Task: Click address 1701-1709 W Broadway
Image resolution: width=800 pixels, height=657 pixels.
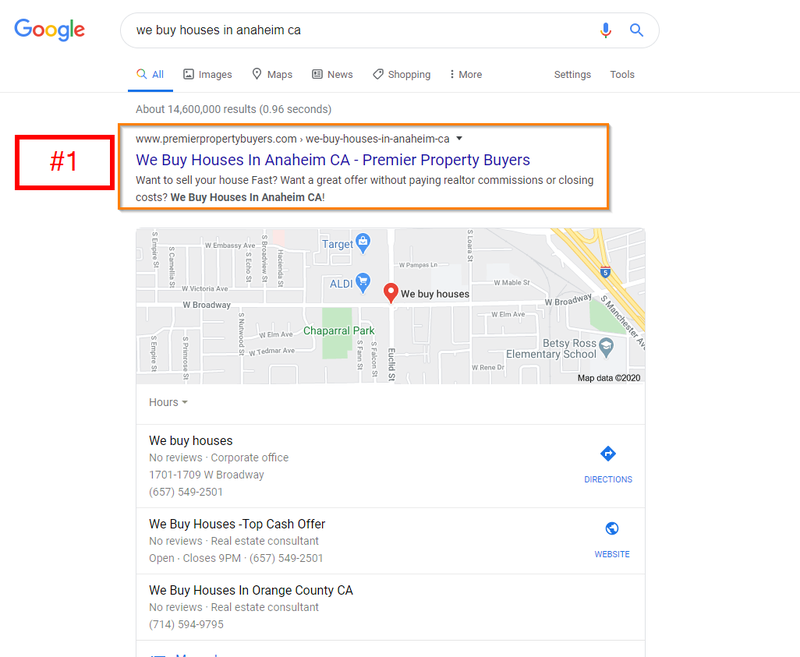Action: click(207, 475)
